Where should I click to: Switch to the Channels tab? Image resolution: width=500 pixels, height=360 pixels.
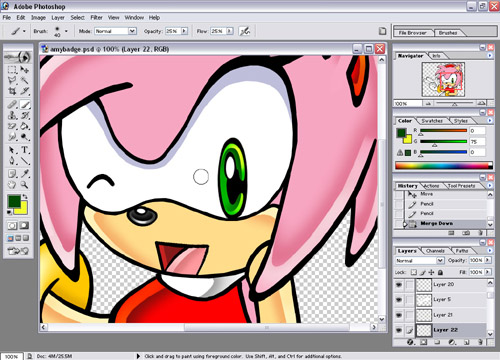coord(435,251)
